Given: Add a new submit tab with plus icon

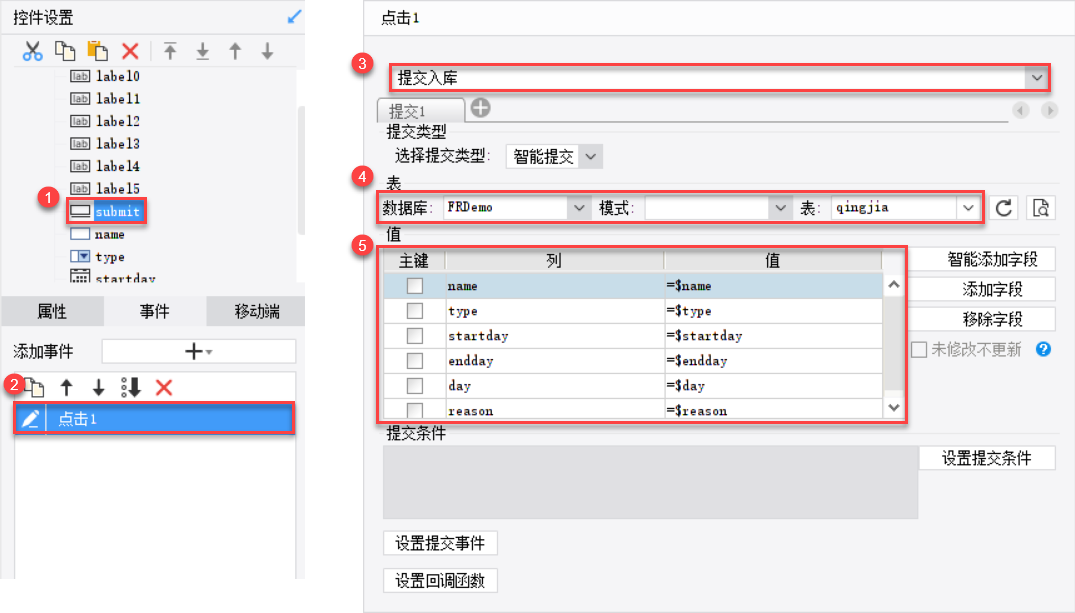Looking at the screenshot, I should tap(481, 108).
